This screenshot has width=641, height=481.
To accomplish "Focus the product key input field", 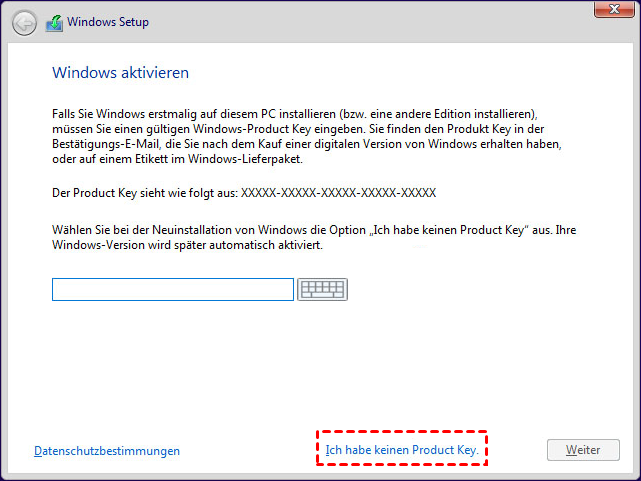I will [x=173, y=289].
